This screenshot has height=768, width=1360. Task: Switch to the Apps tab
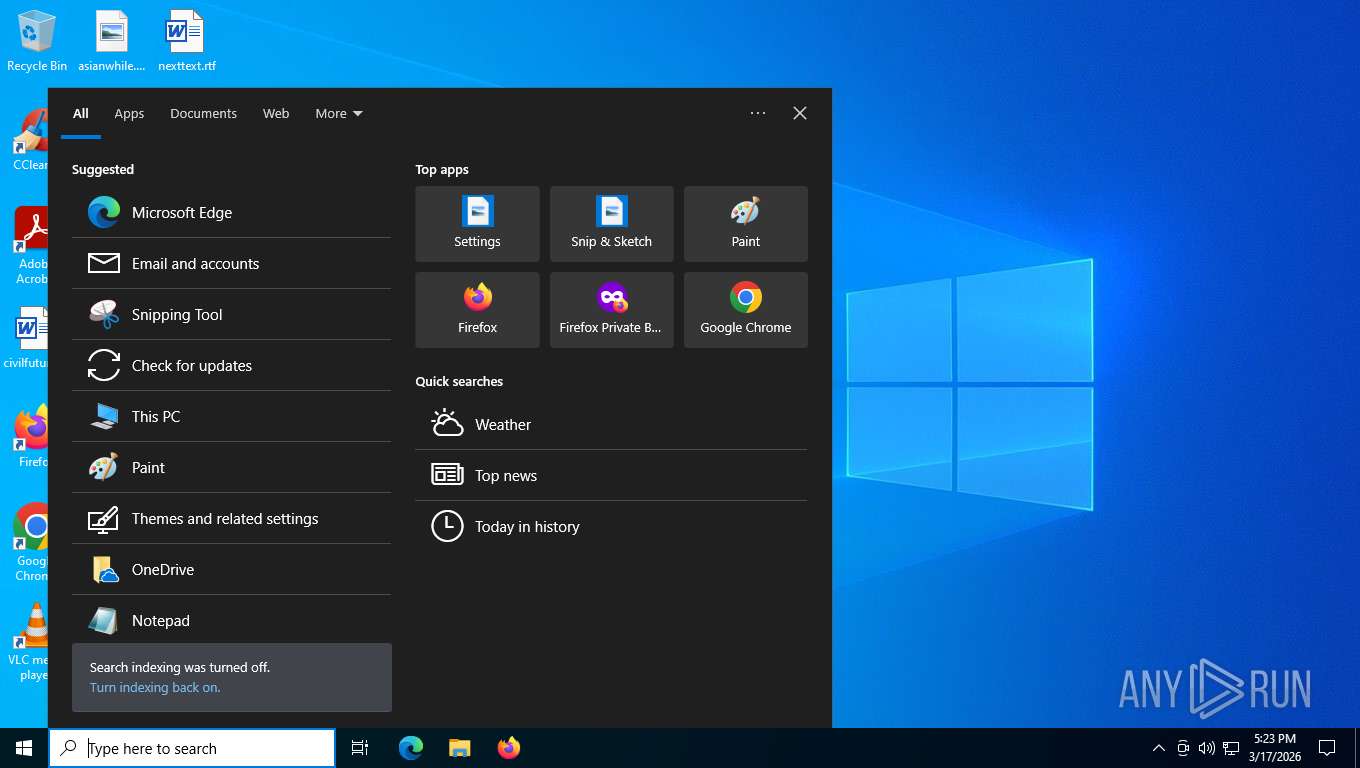click(129, 113)
